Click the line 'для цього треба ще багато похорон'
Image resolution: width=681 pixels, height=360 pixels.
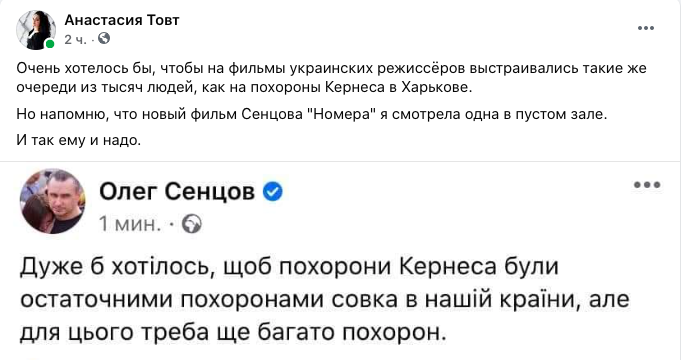click(233, 333)
